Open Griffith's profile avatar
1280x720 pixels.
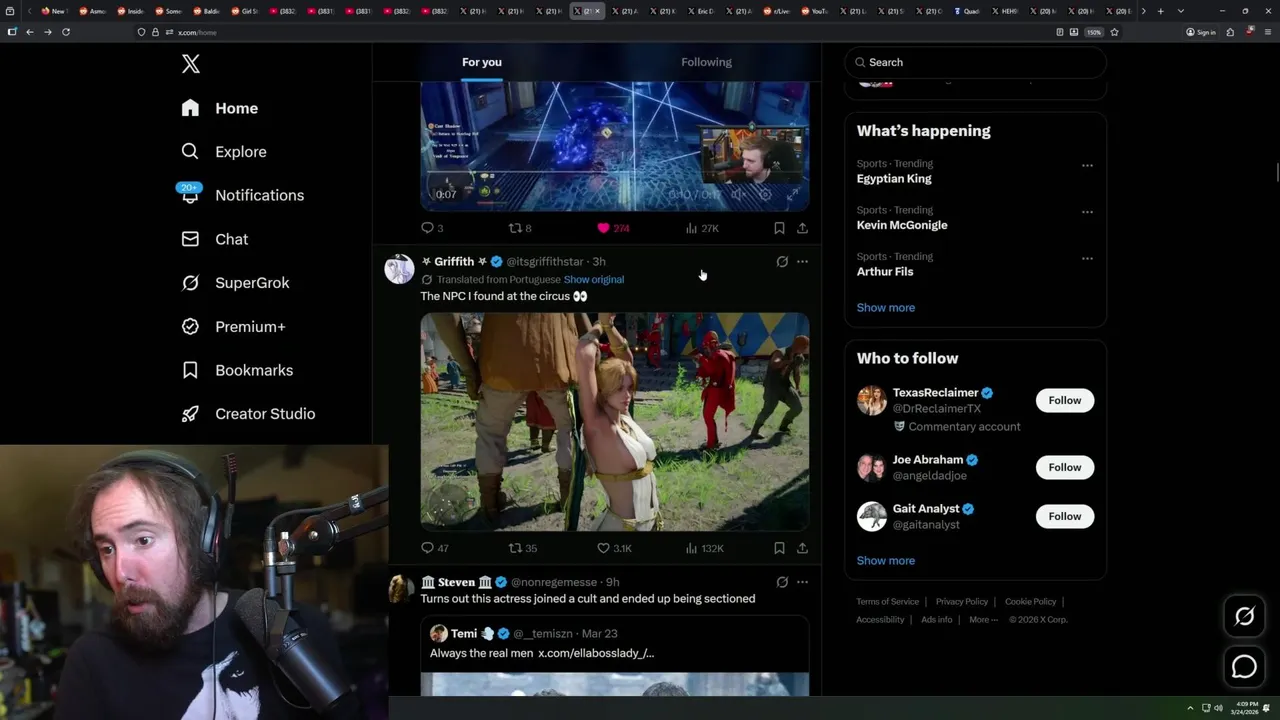click(399, 269)
